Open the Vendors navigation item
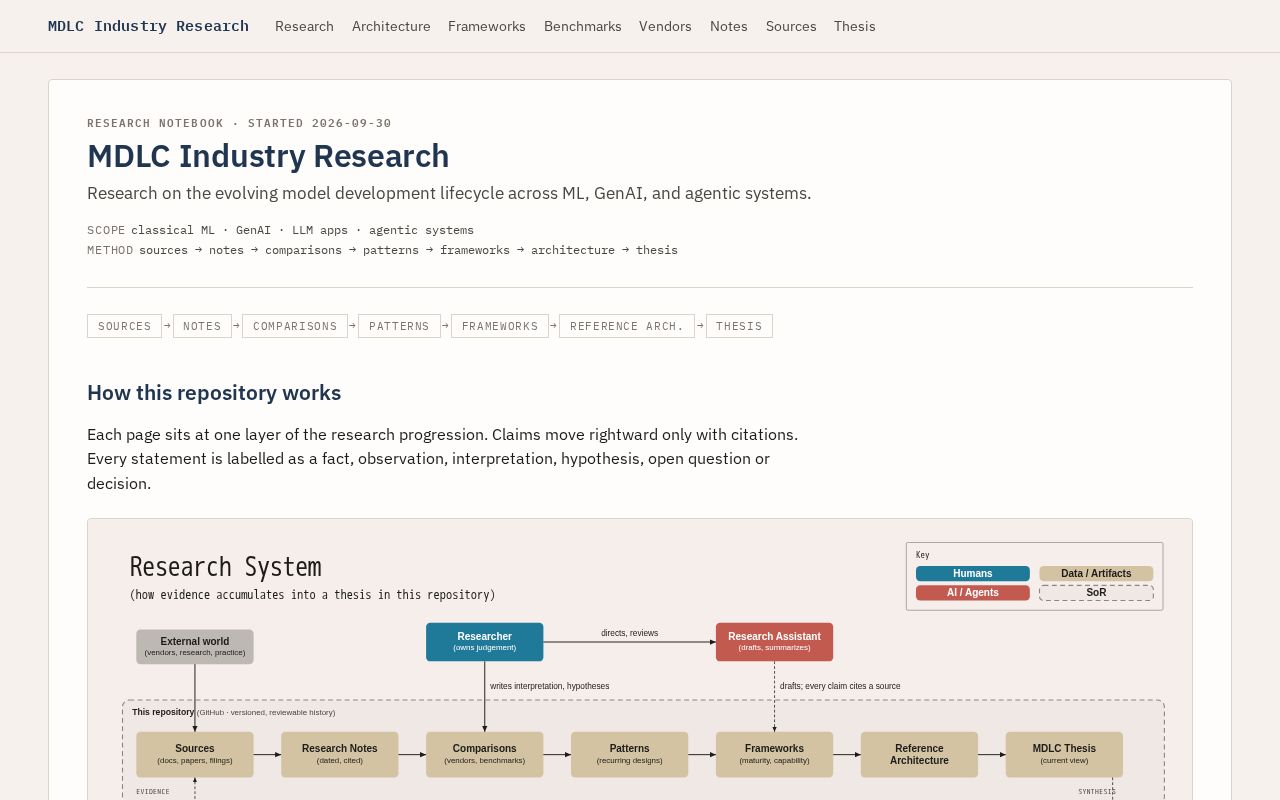The image size is (1280, 800). click(665, 26)
